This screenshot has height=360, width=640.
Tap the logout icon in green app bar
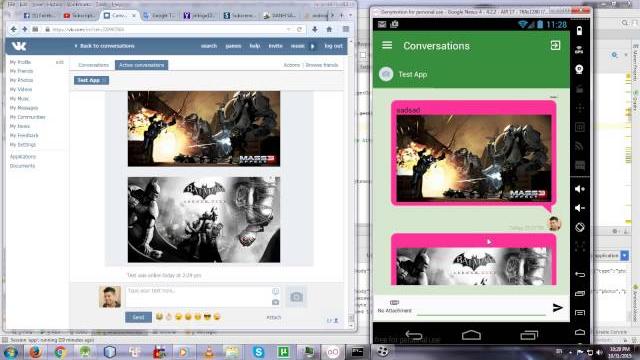pos(555,45)
